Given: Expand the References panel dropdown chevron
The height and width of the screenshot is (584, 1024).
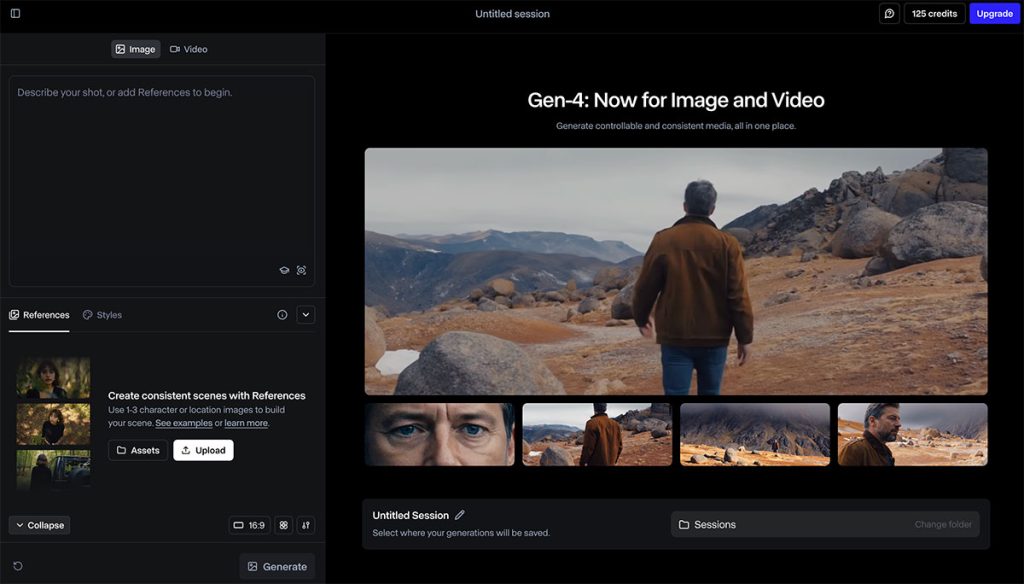Looking at the screenshot, I should click(306, 315).
